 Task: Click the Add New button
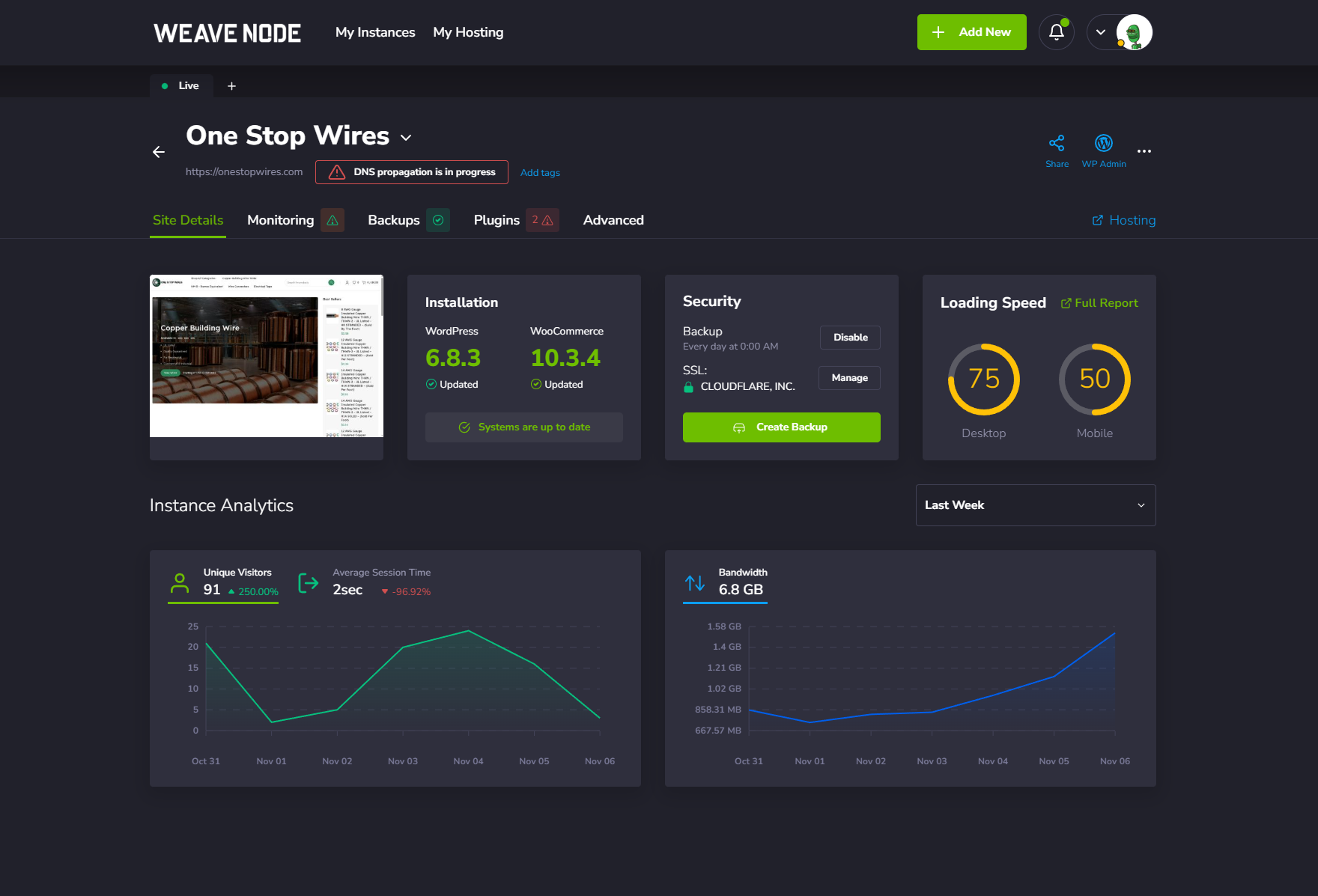pyautogui.click(x=971, y=32)
